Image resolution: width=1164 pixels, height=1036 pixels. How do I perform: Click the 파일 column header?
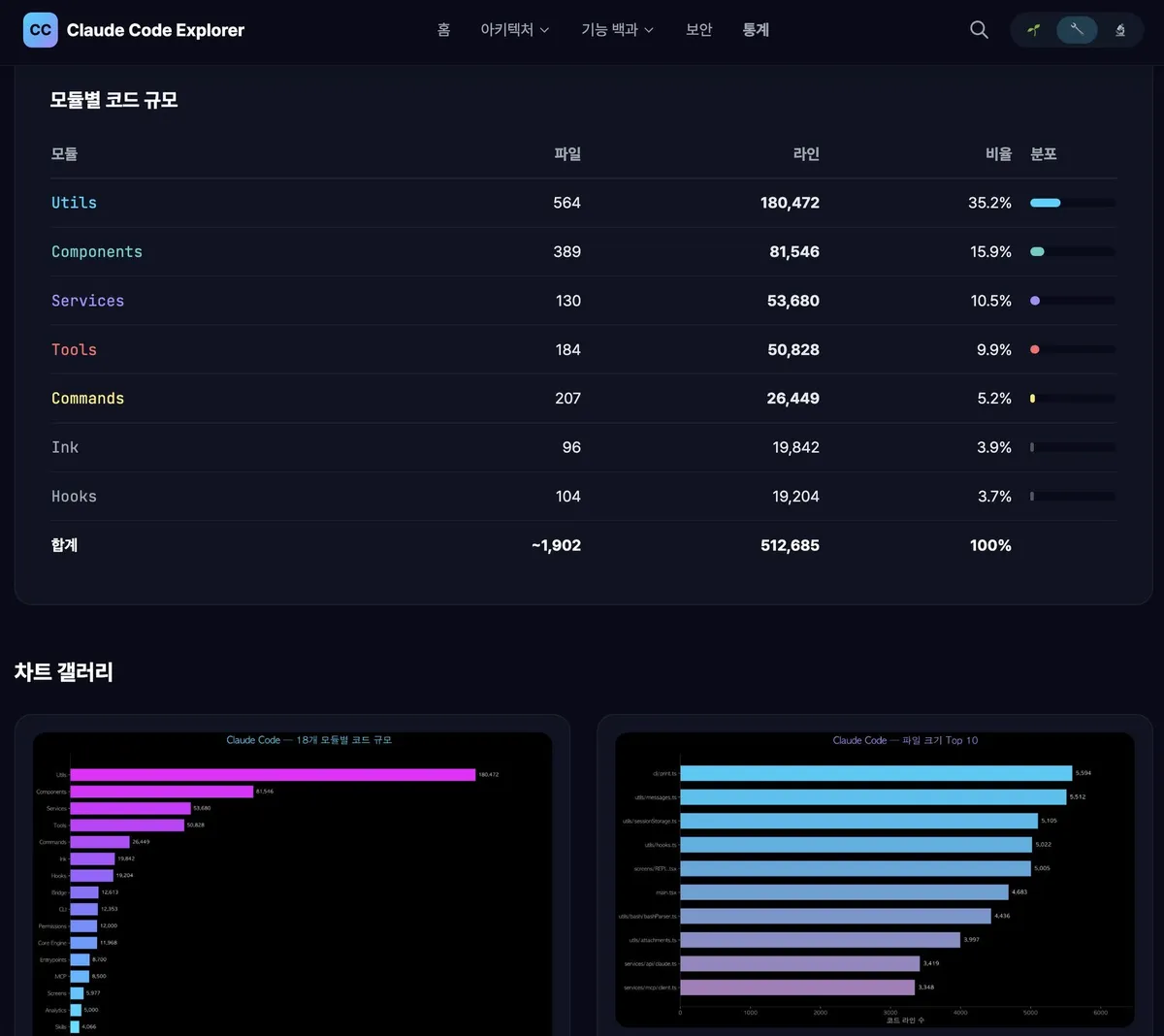(567, 154)
